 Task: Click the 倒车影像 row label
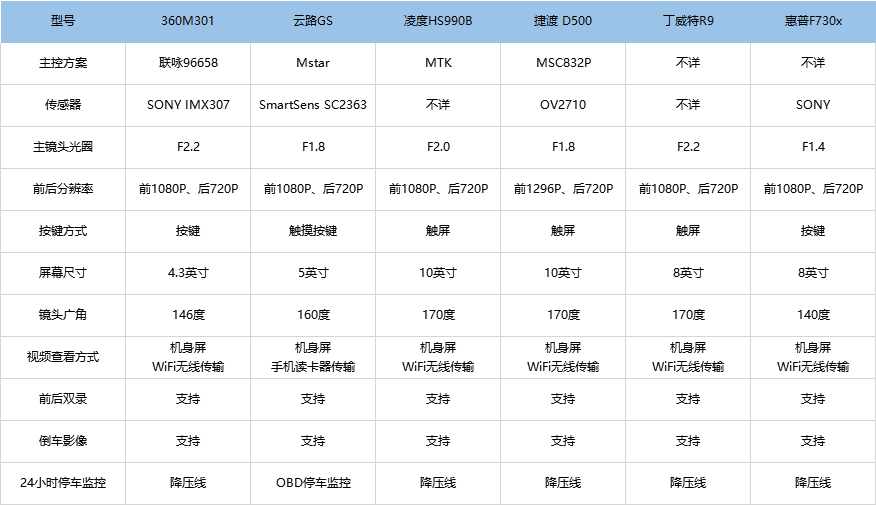click(63, 441)
